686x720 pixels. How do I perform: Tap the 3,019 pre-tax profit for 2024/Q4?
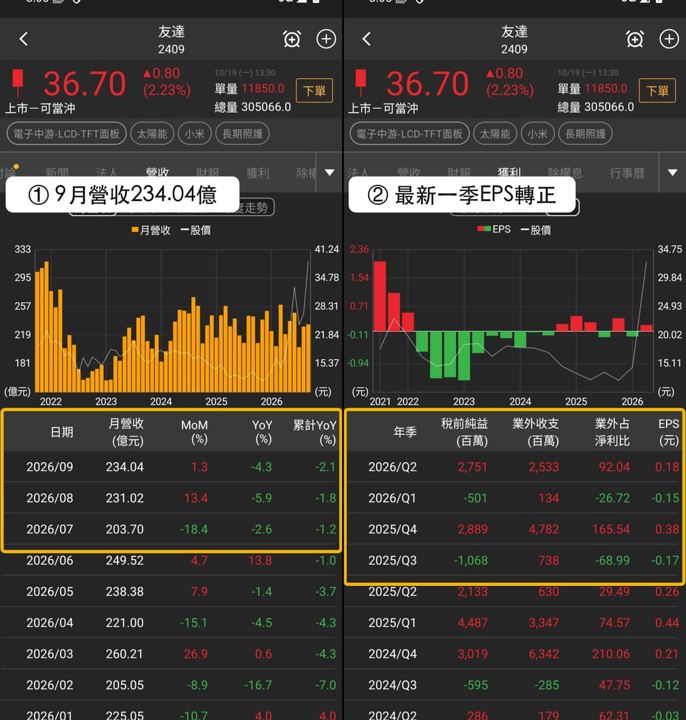(x=472, y=654)
